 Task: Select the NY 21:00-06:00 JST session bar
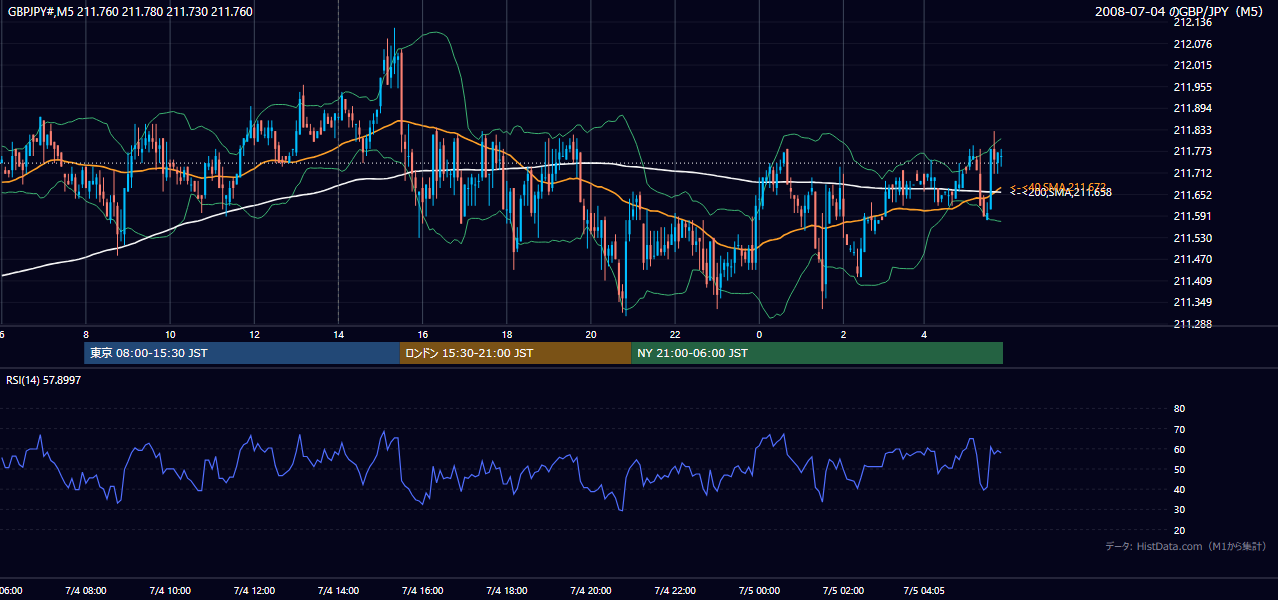817,353
